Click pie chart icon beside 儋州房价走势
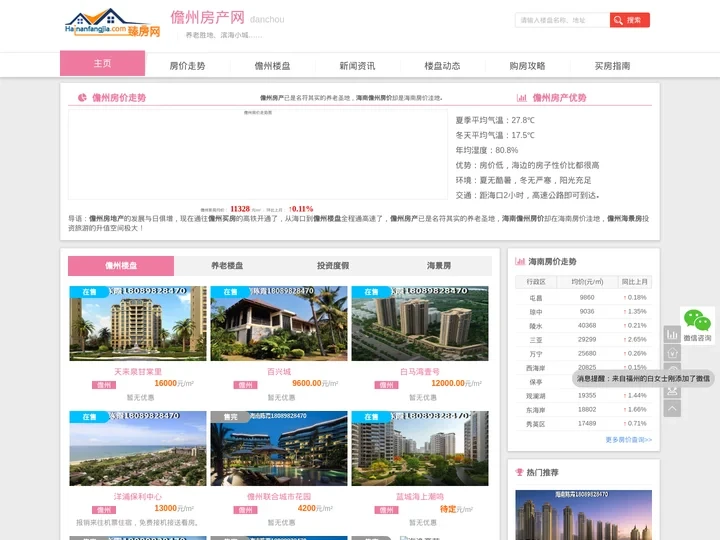720x540 pixels. (82, 97)
